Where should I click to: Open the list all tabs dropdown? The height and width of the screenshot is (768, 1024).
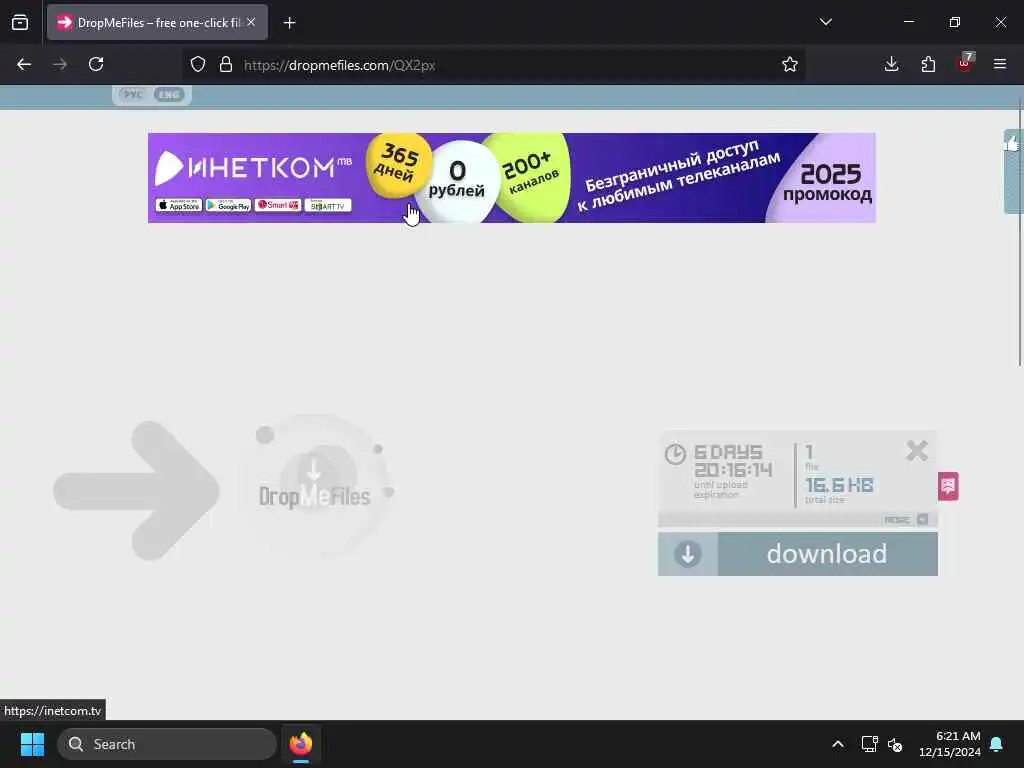pos(825,22)
